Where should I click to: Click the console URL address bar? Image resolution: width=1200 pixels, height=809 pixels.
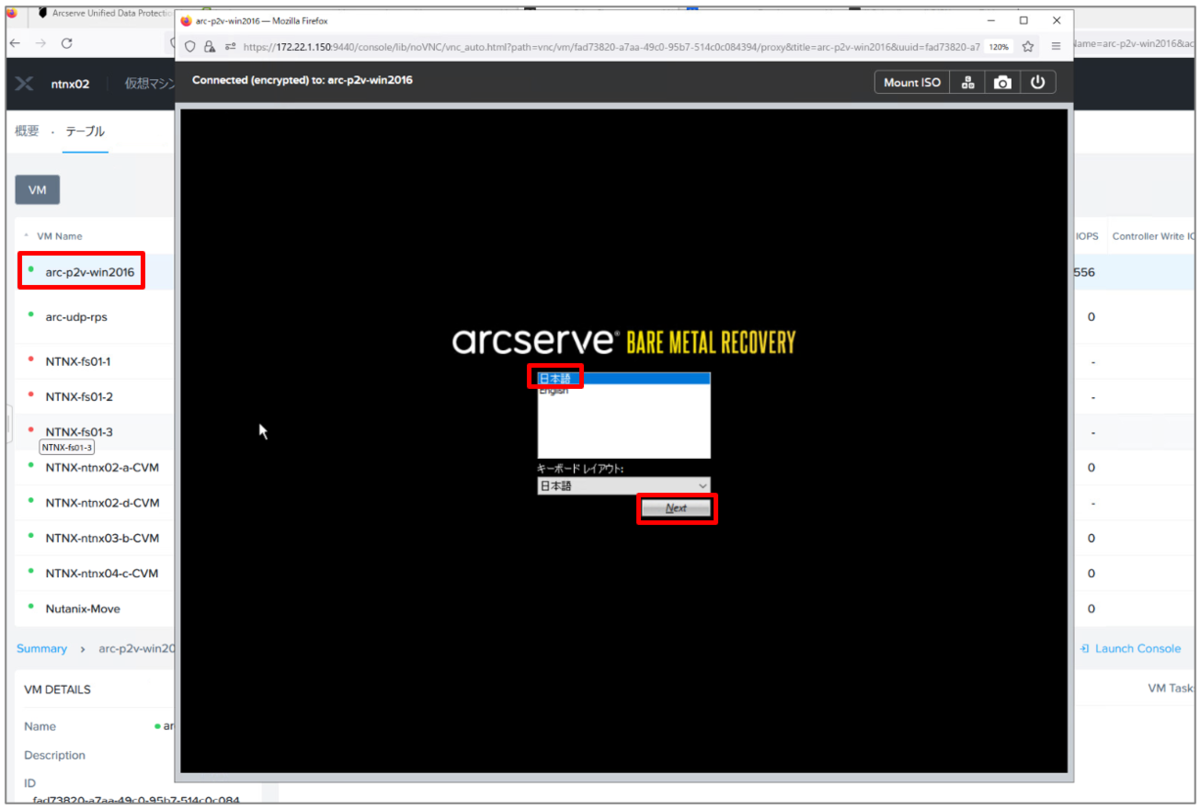click(610, 46)
